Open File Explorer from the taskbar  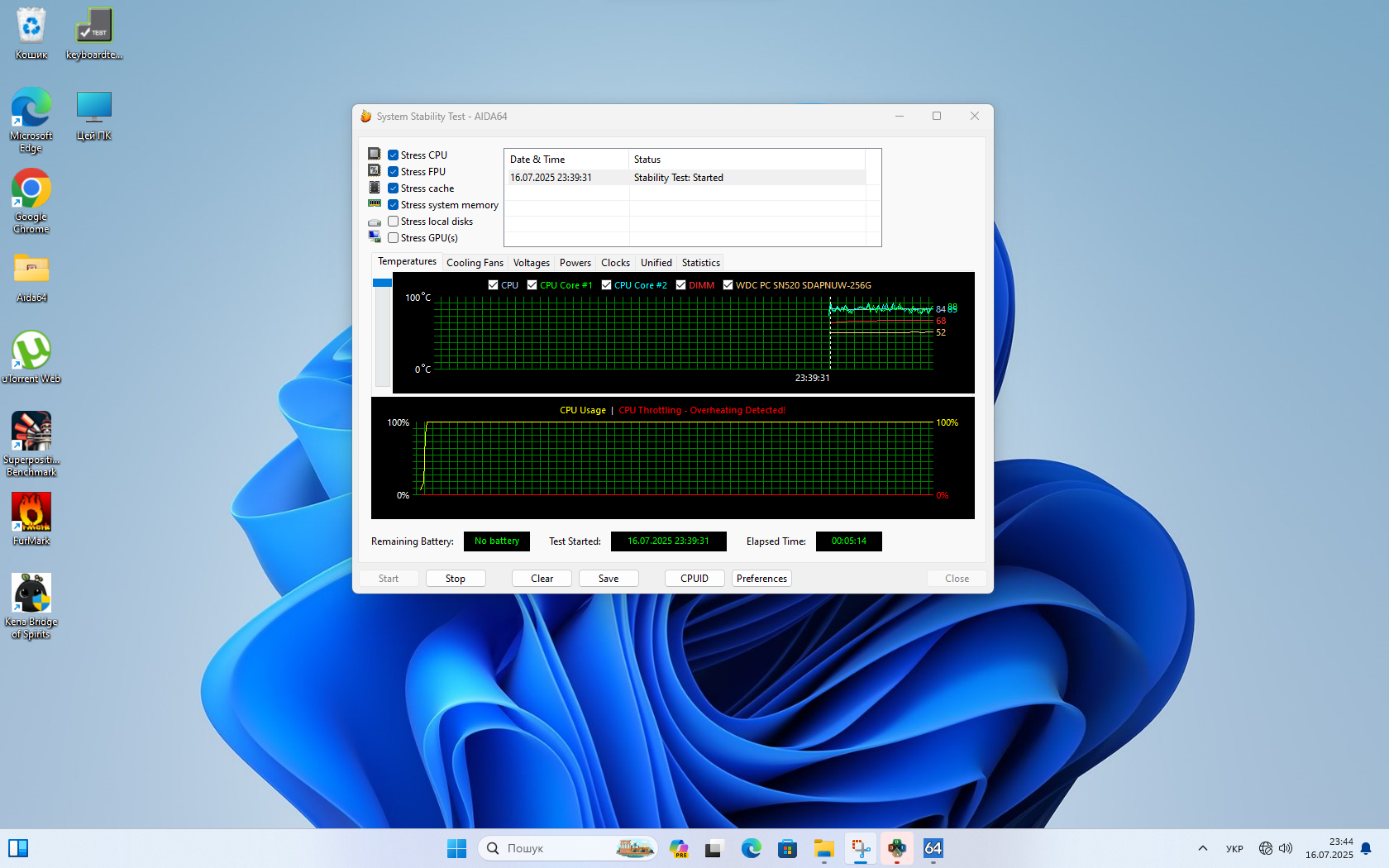(823, 848)
